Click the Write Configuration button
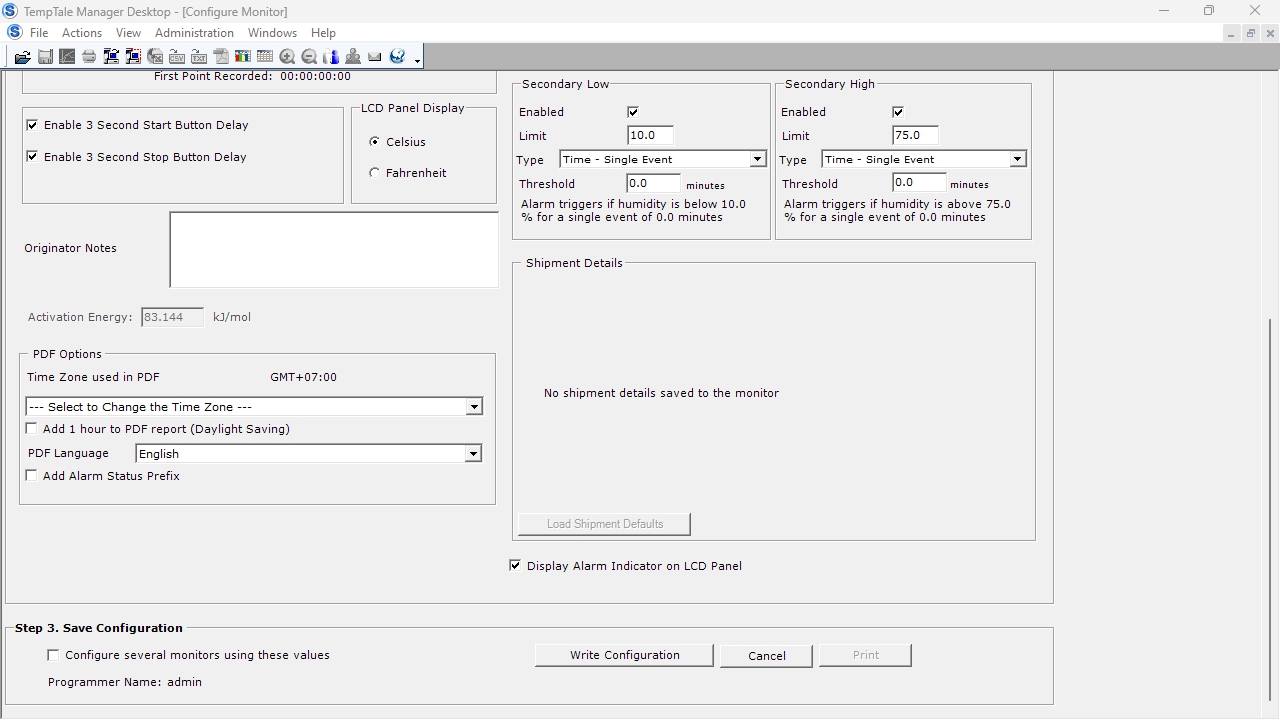The height and width of the screenshot is (720, 1280). [625, 655]
